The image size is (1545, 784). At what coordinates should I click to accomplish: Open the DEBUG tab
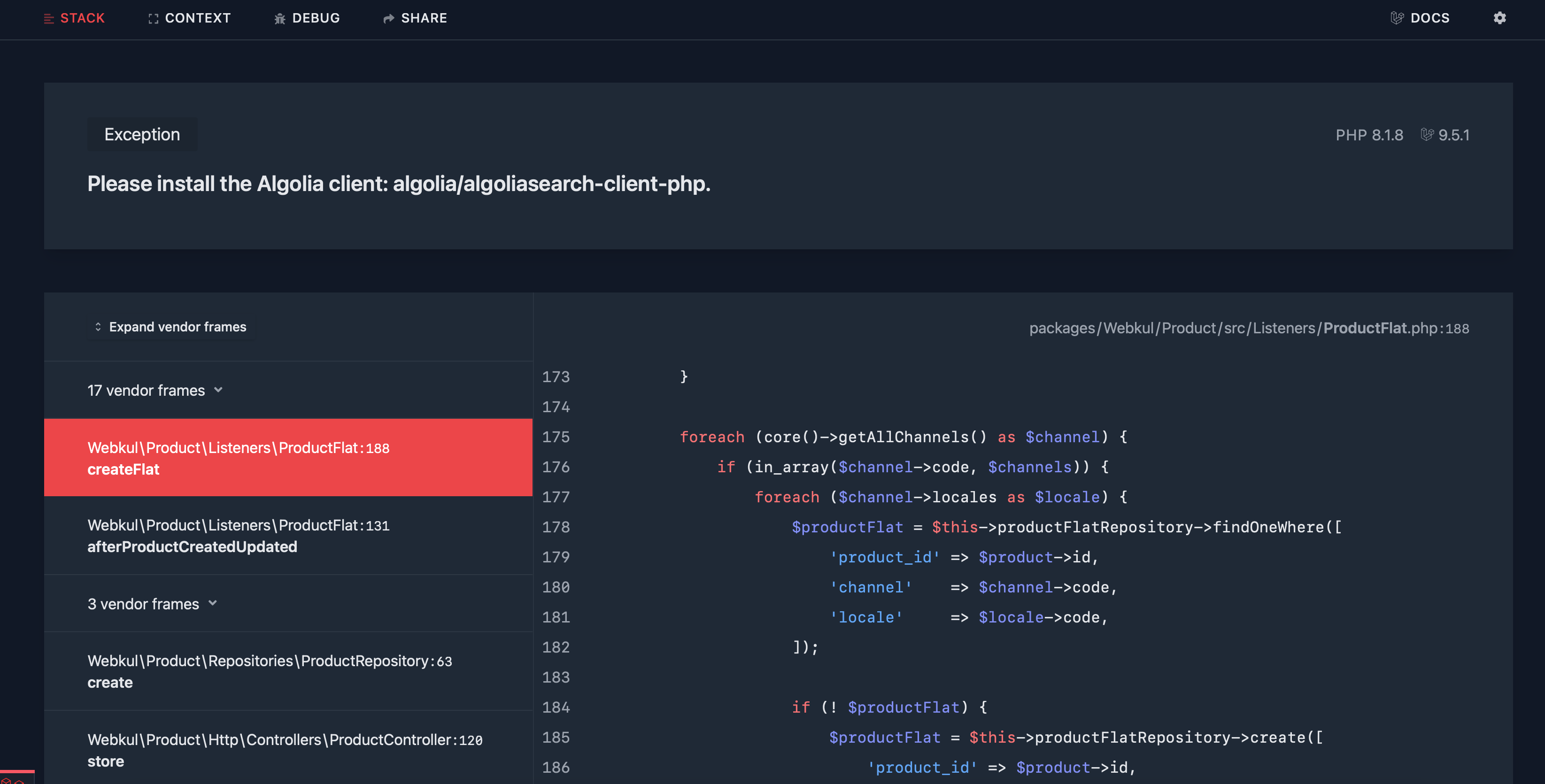pos(307,18)
